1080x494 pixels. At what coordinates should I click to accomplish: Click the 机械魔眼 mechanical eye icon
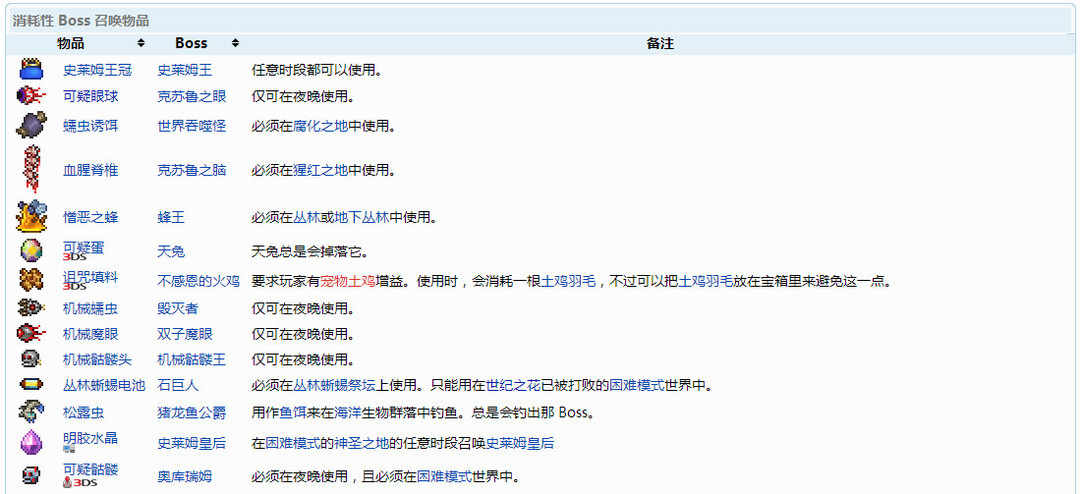pos(31,333)
